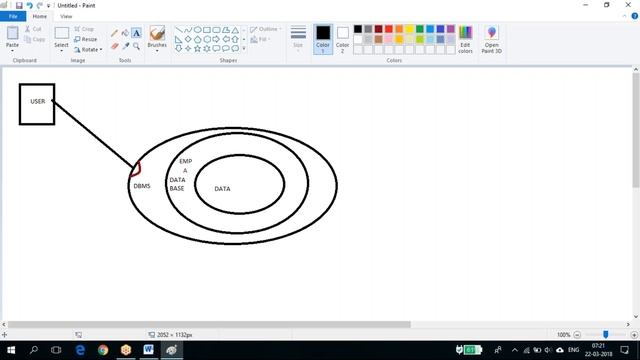This screenshot has height=360, width=640.
Task: Click the horizontal scrollbar thumb
Action: pyautogui.click(x=209, y=324)
